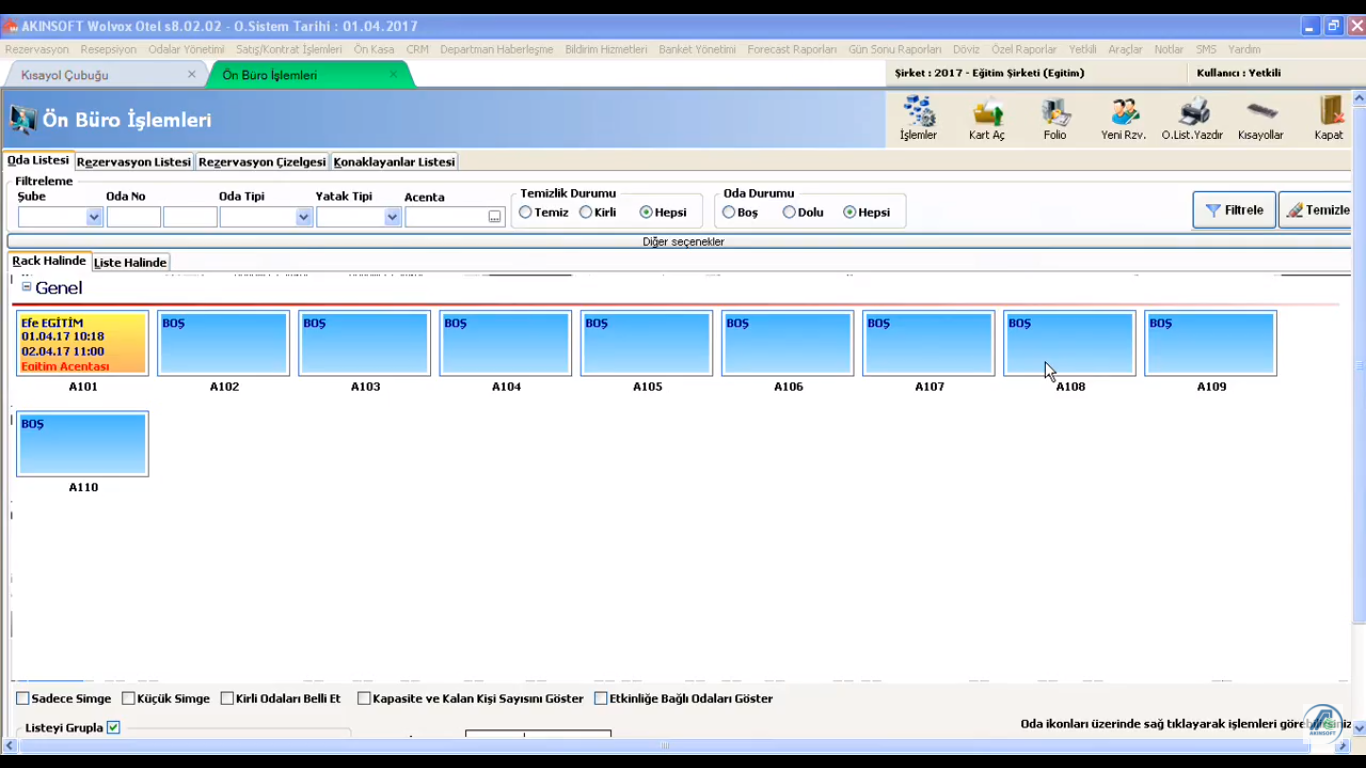This screenshot has width=1366, height=768.
Task: Create new reservation with Yeni Rzv. icon
Action: click(1123, 118)
